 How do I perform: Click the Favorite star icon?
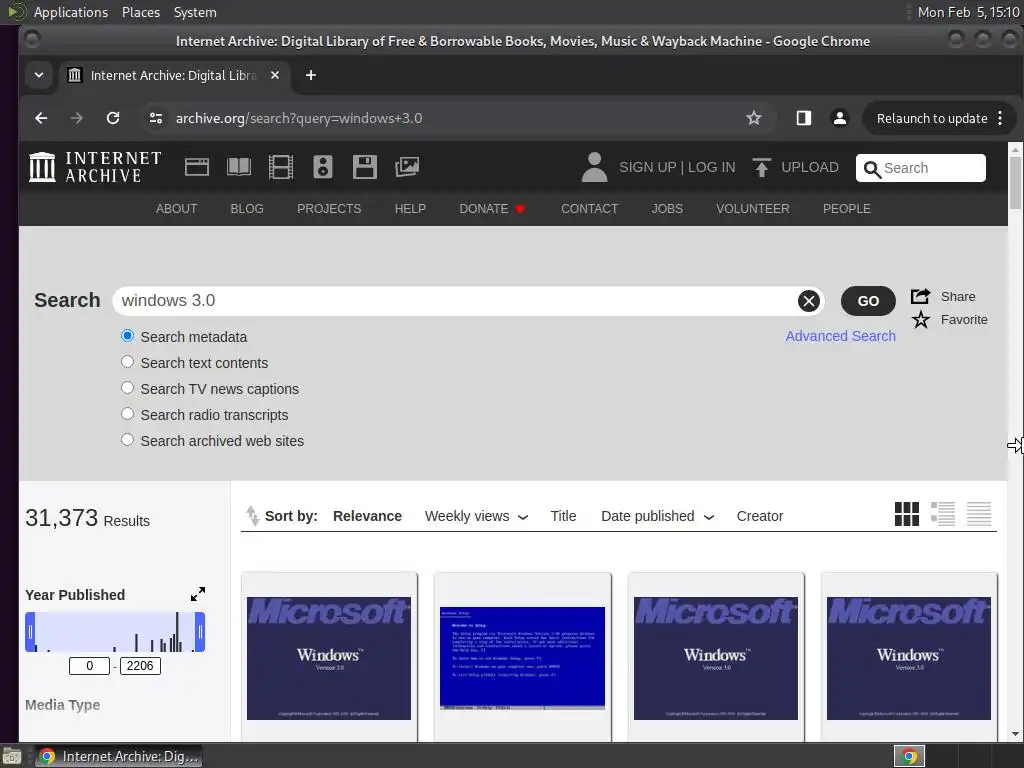(x=921, y=320)
